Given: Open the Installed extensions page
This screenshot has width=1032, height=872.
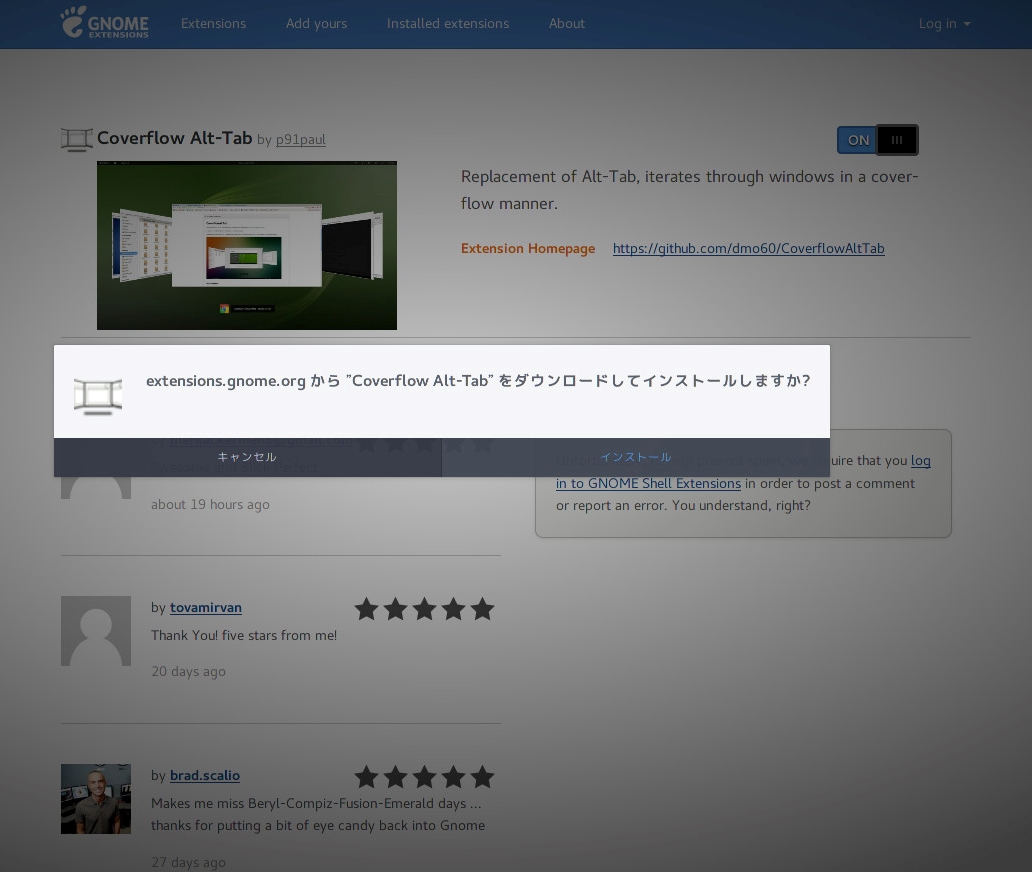Looking at the screenshot, I should click(448, 24).
